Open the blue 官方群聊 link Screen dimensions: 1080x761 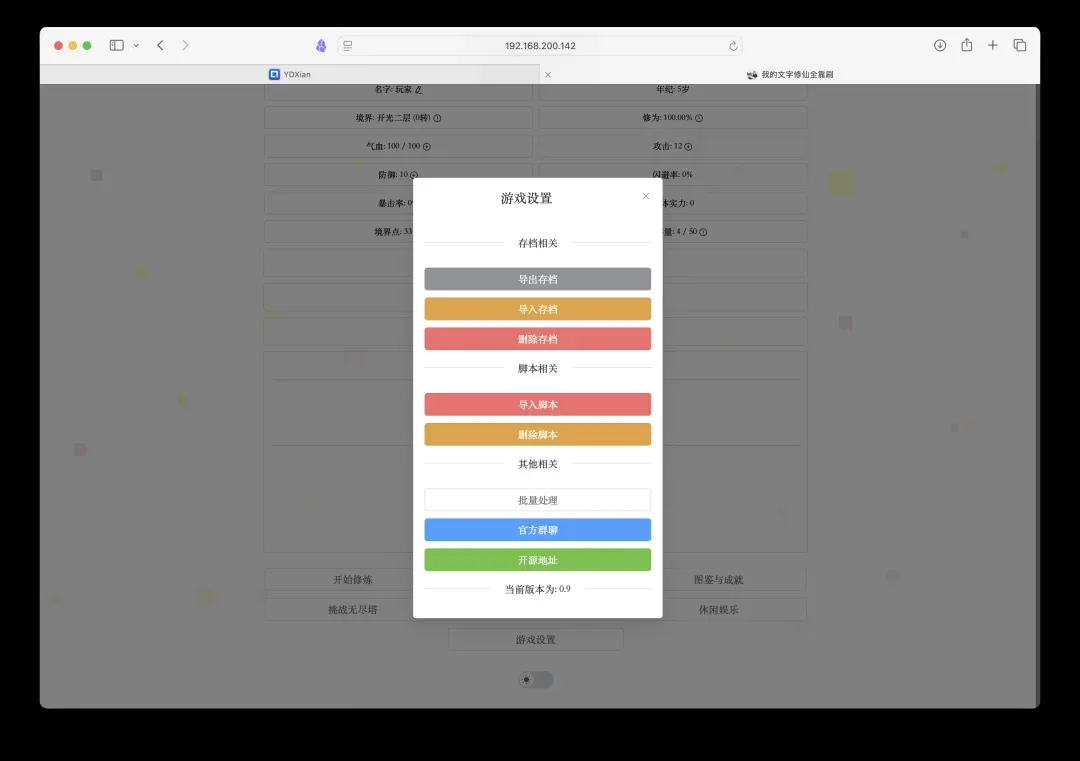point(537,530)
